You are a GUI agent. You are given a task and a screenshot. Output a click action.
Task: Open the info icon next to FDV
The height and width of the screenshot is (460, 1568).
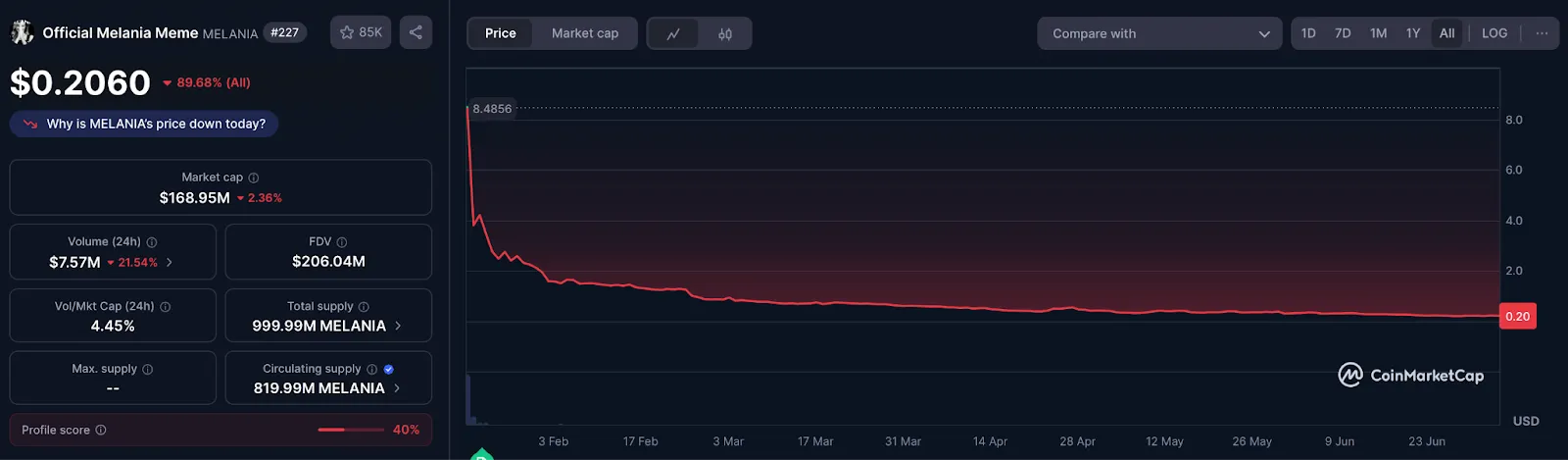[342, 242]
